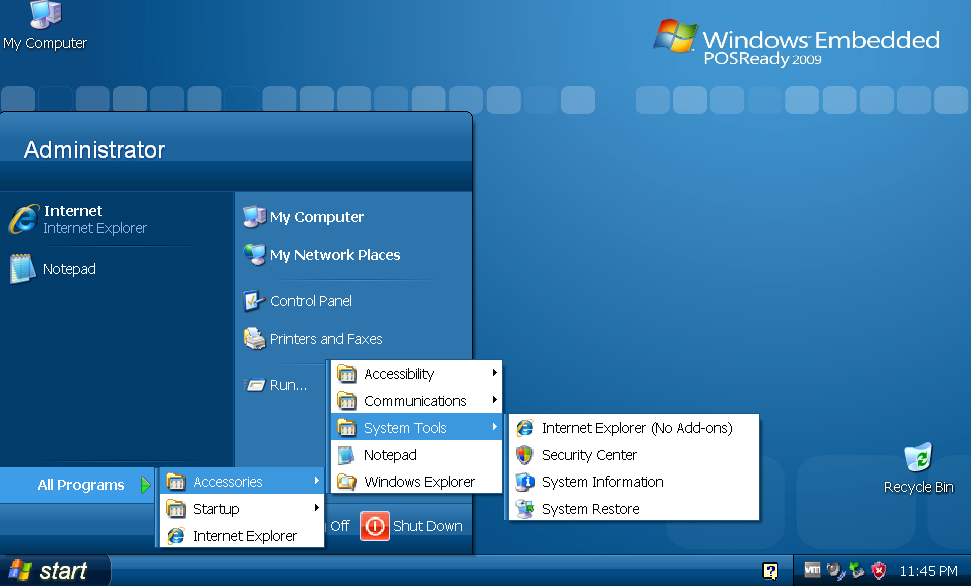
Task: Select System Restore from System Tools
Action: [634, 509]
